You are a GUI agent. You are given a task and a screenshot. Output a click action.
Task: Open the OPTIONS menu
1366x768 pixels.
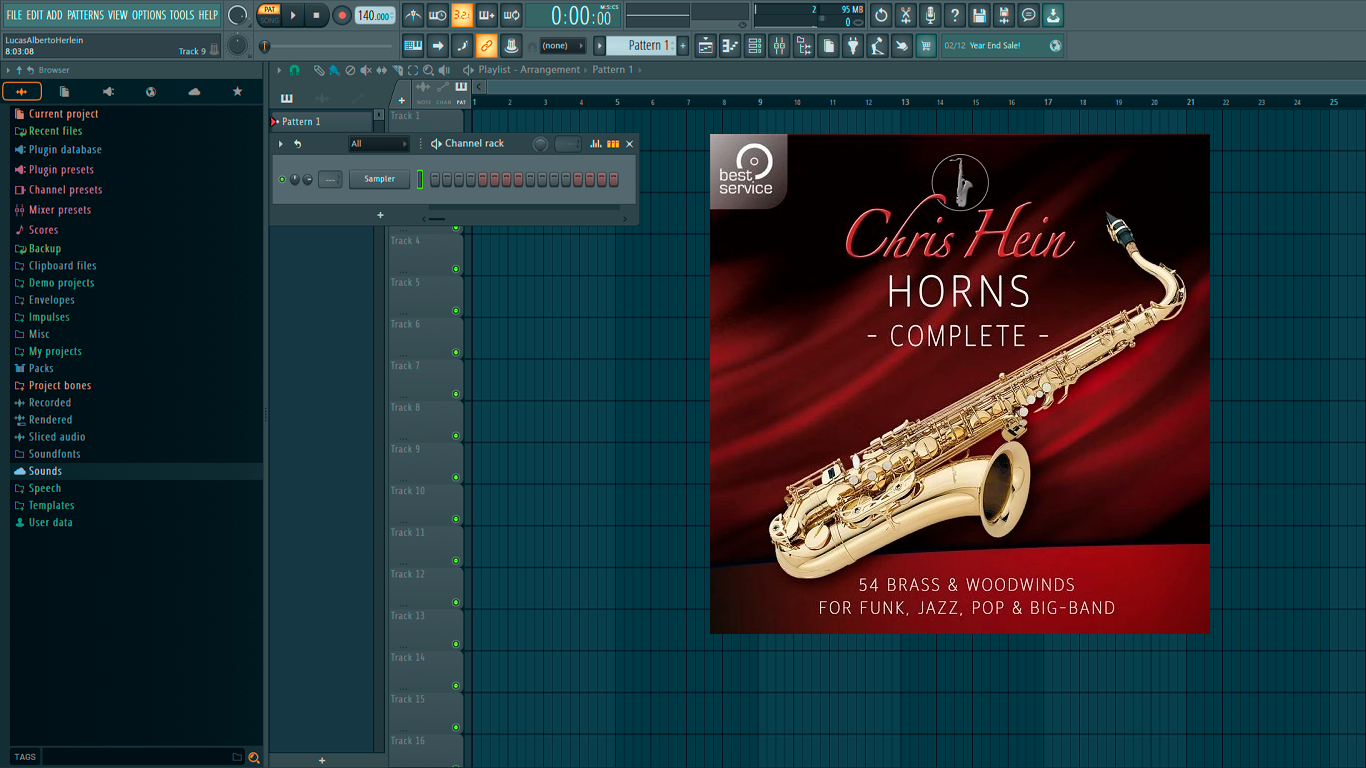point(149,15)
